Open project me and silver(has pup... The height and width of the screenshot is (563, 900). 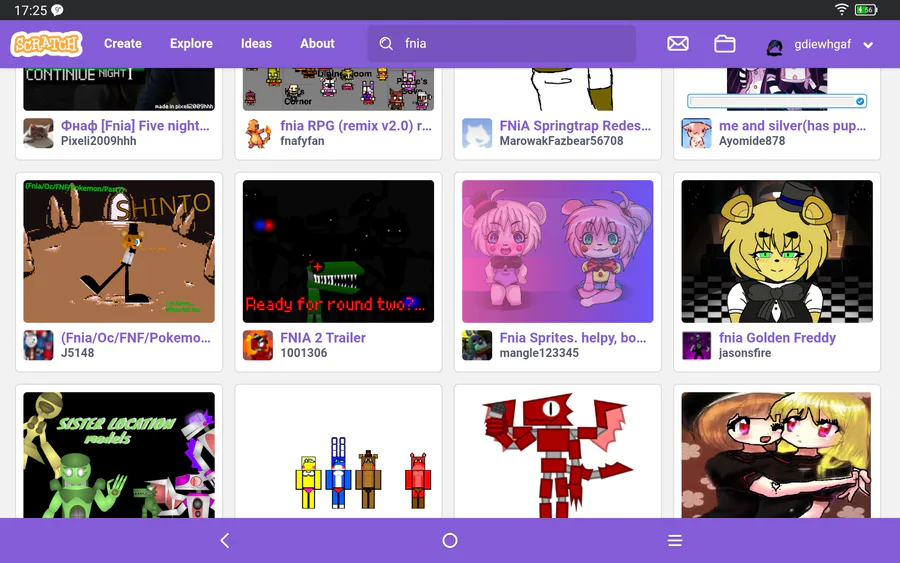point(793,126)
